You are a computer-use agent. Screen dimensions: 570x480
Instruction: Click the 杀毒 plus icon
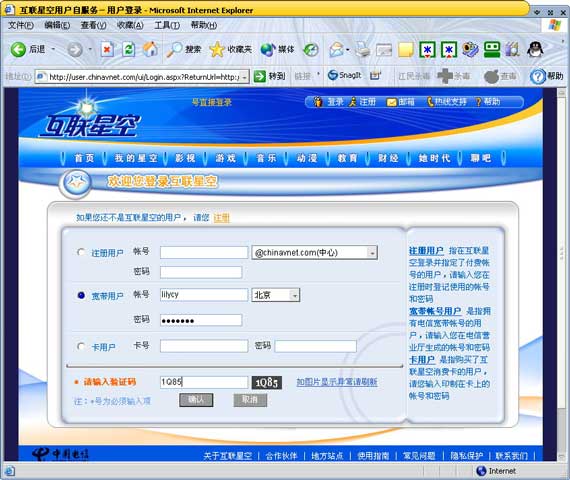point(453,76)
